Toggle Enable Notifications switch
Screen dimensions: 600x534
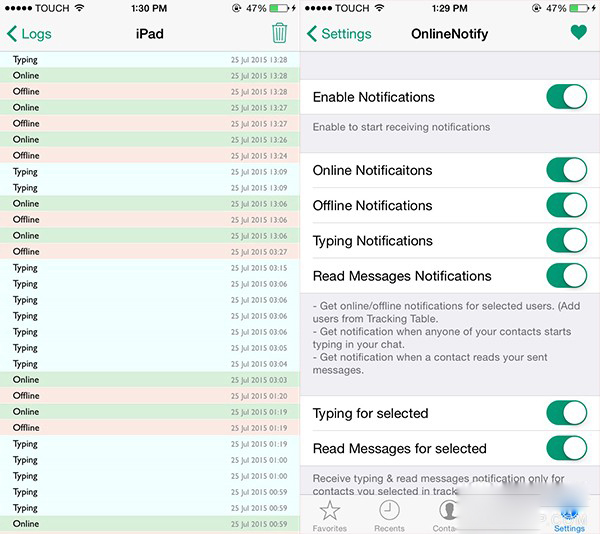566,97
